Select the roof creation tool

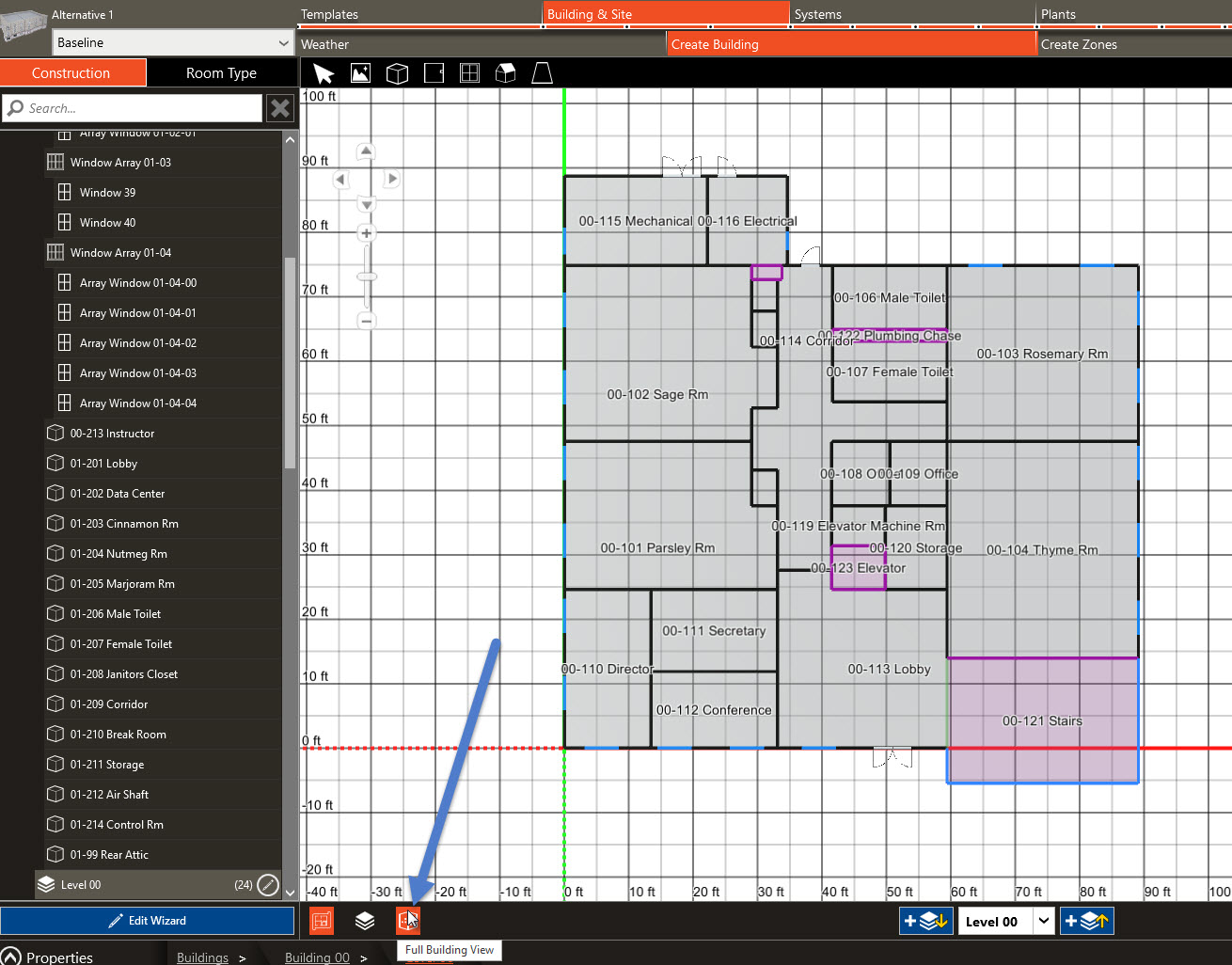pos(505,72)
